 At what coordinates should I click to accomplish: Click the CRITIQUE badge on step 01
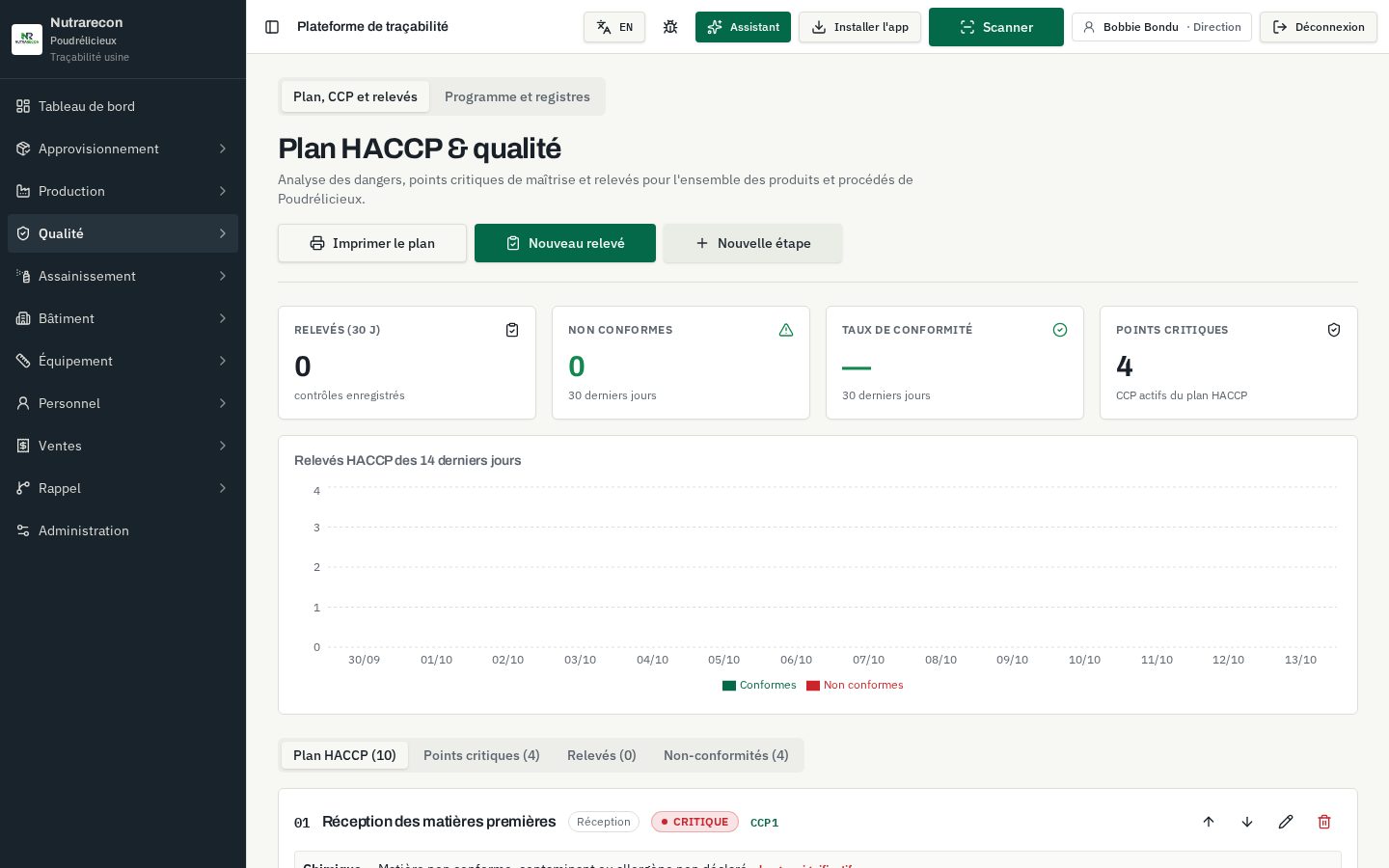pyautogui.click(x=694, y=822)
